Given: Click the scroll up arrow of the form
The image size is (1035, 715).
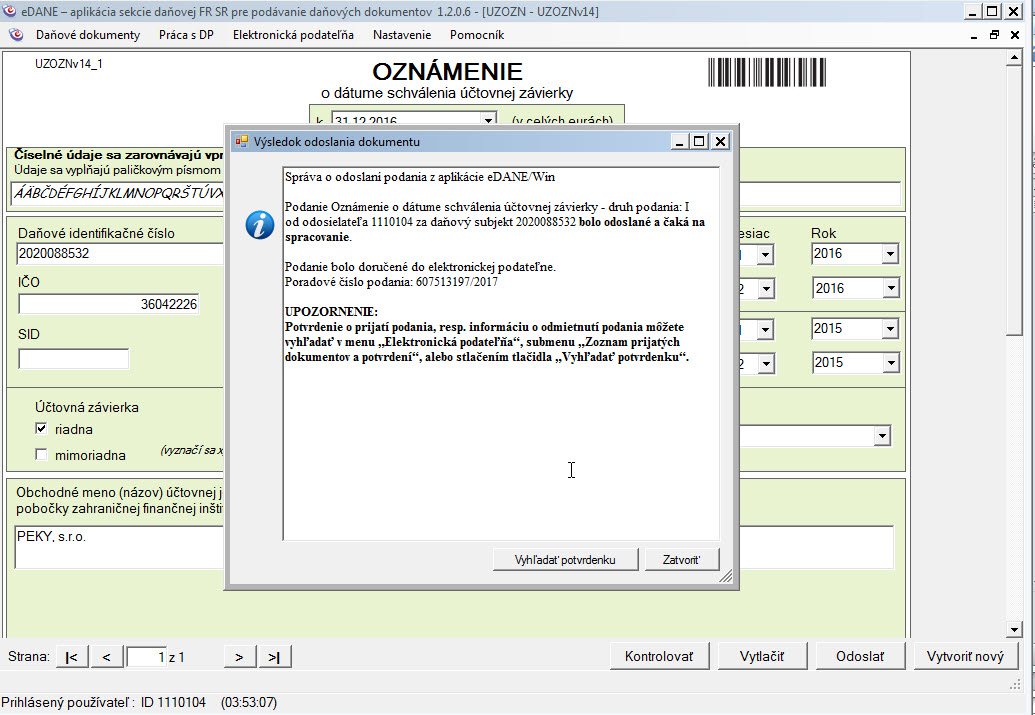Looking at the screenshot, I should 1013,58.
